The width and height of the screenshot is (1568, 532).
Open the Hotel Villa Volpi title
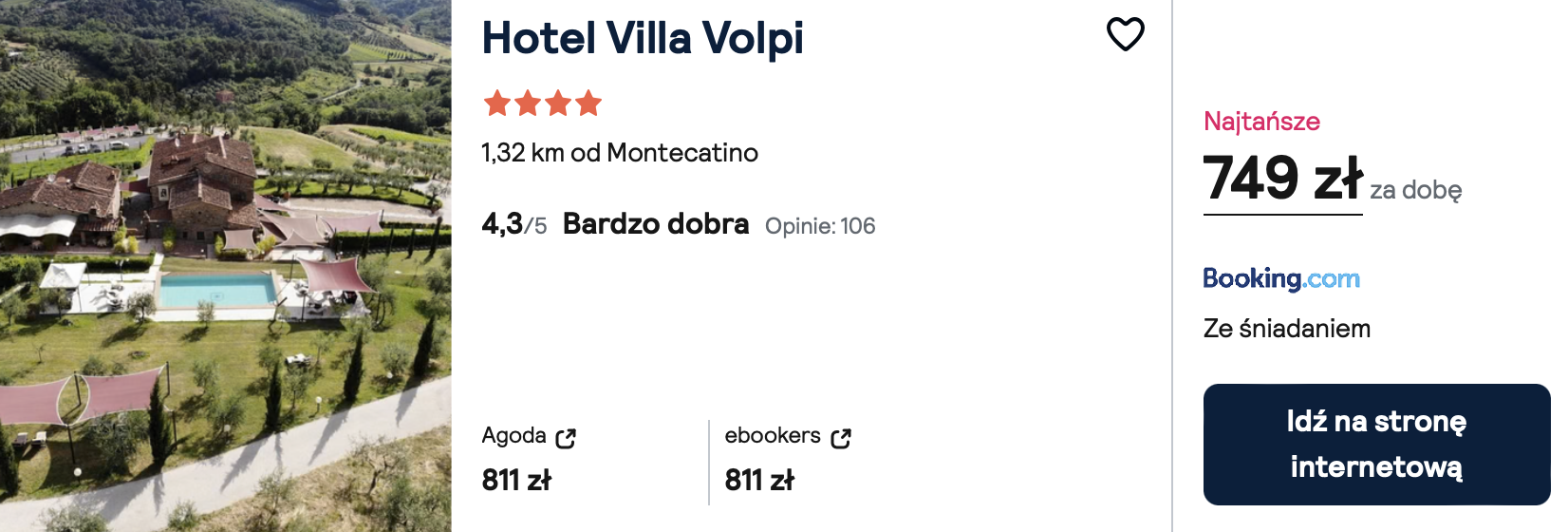pyautogui.click(x=643, y=39)
